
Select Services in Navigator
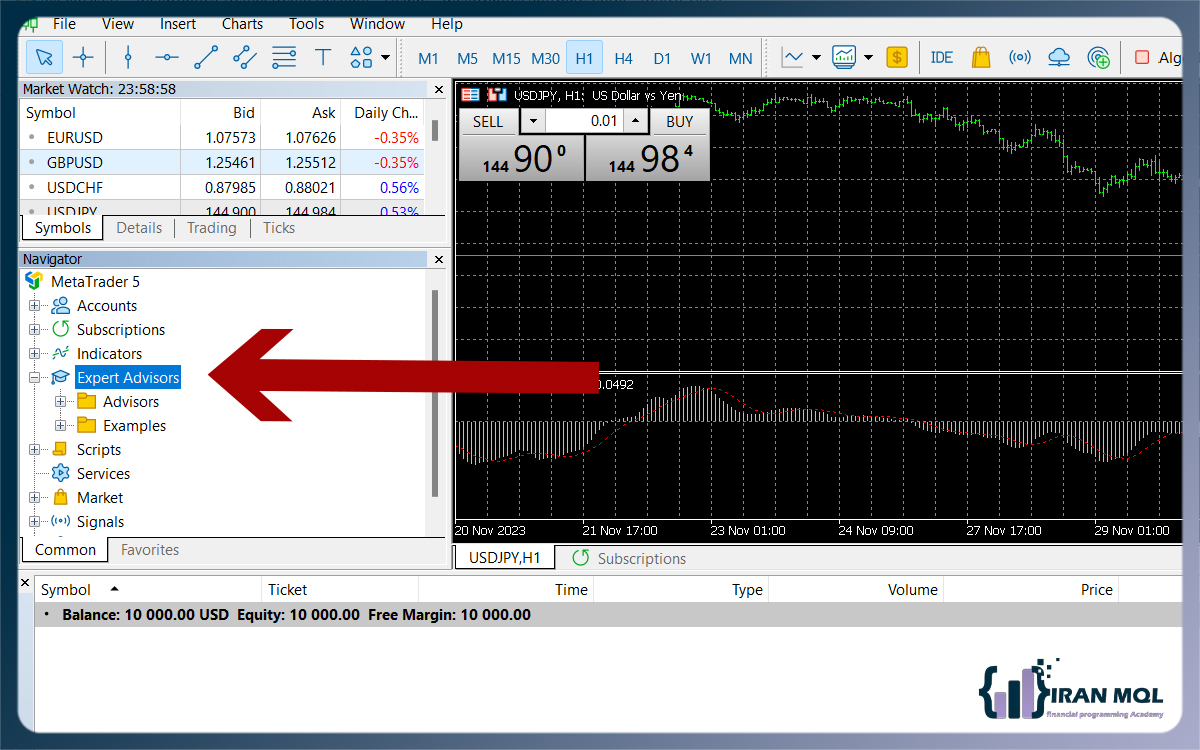tap(103, 474)
